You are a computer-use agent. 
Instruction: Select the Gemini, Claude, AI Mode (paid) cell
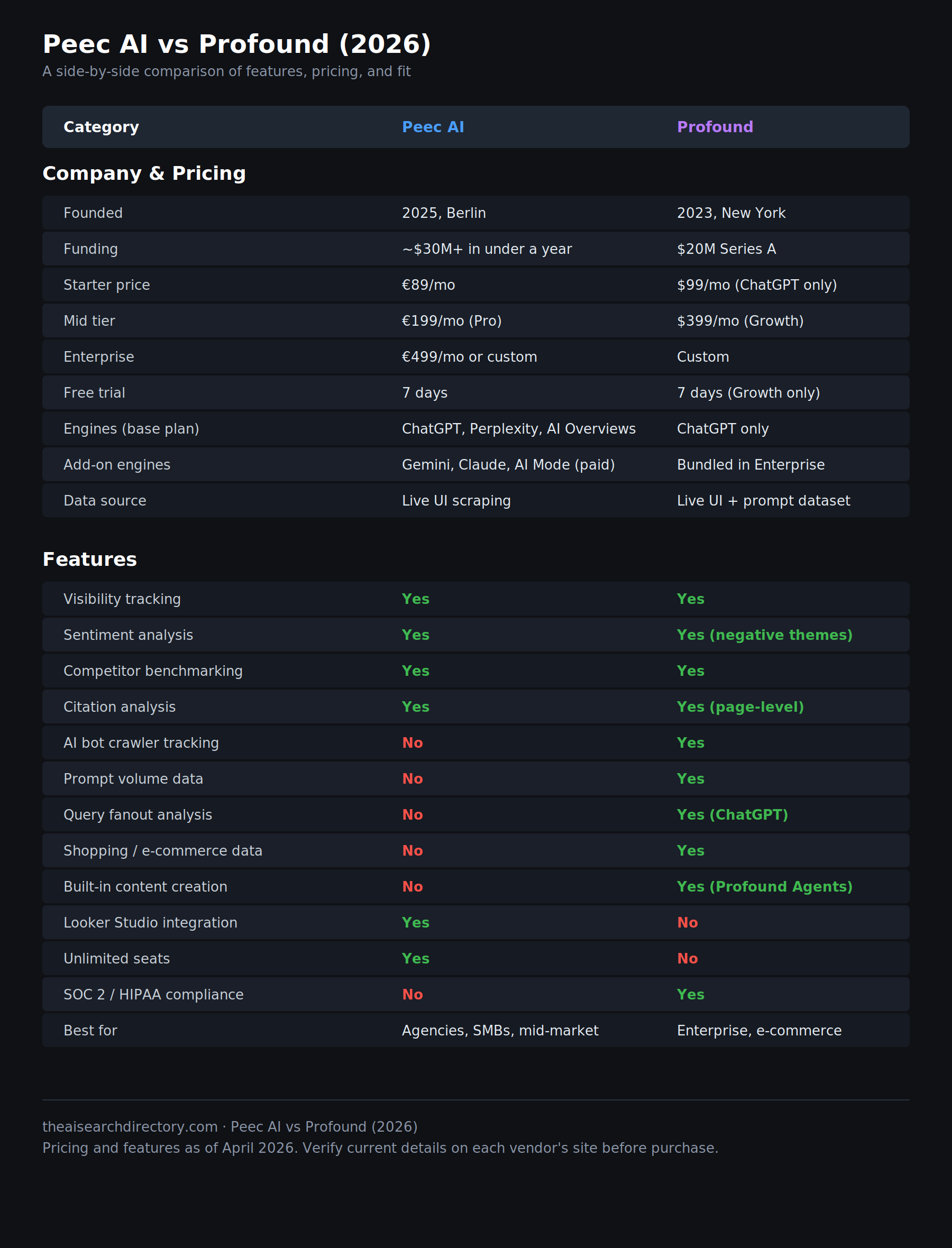click(x=508, y=465)
